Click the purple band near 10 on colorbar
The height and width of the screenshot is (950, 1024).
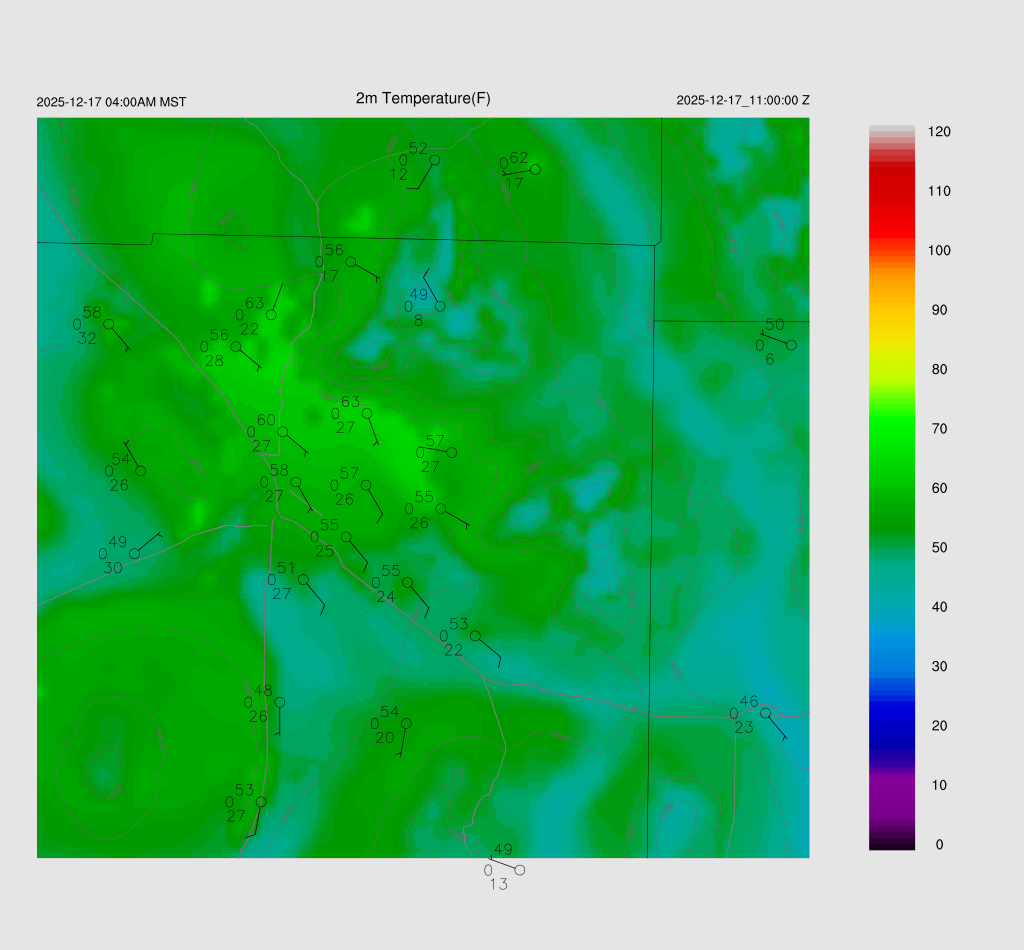tap(892, 790)
